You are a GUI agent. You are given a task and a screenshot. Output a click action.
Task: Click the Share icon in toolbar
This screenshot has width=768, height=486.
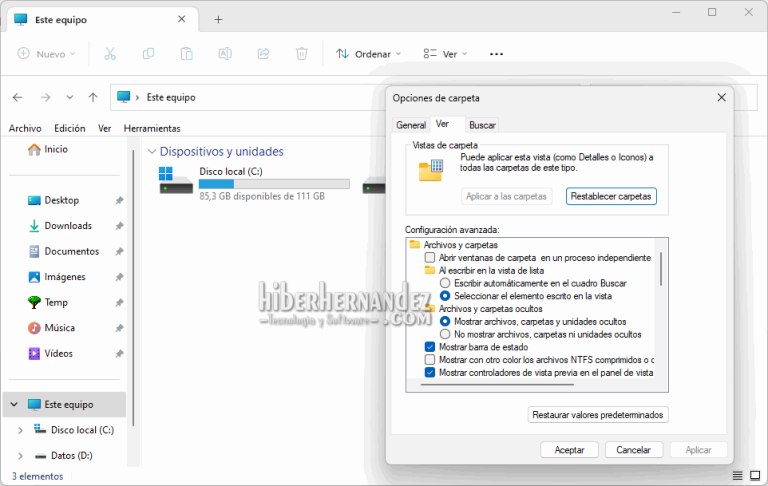click(263, 54)
